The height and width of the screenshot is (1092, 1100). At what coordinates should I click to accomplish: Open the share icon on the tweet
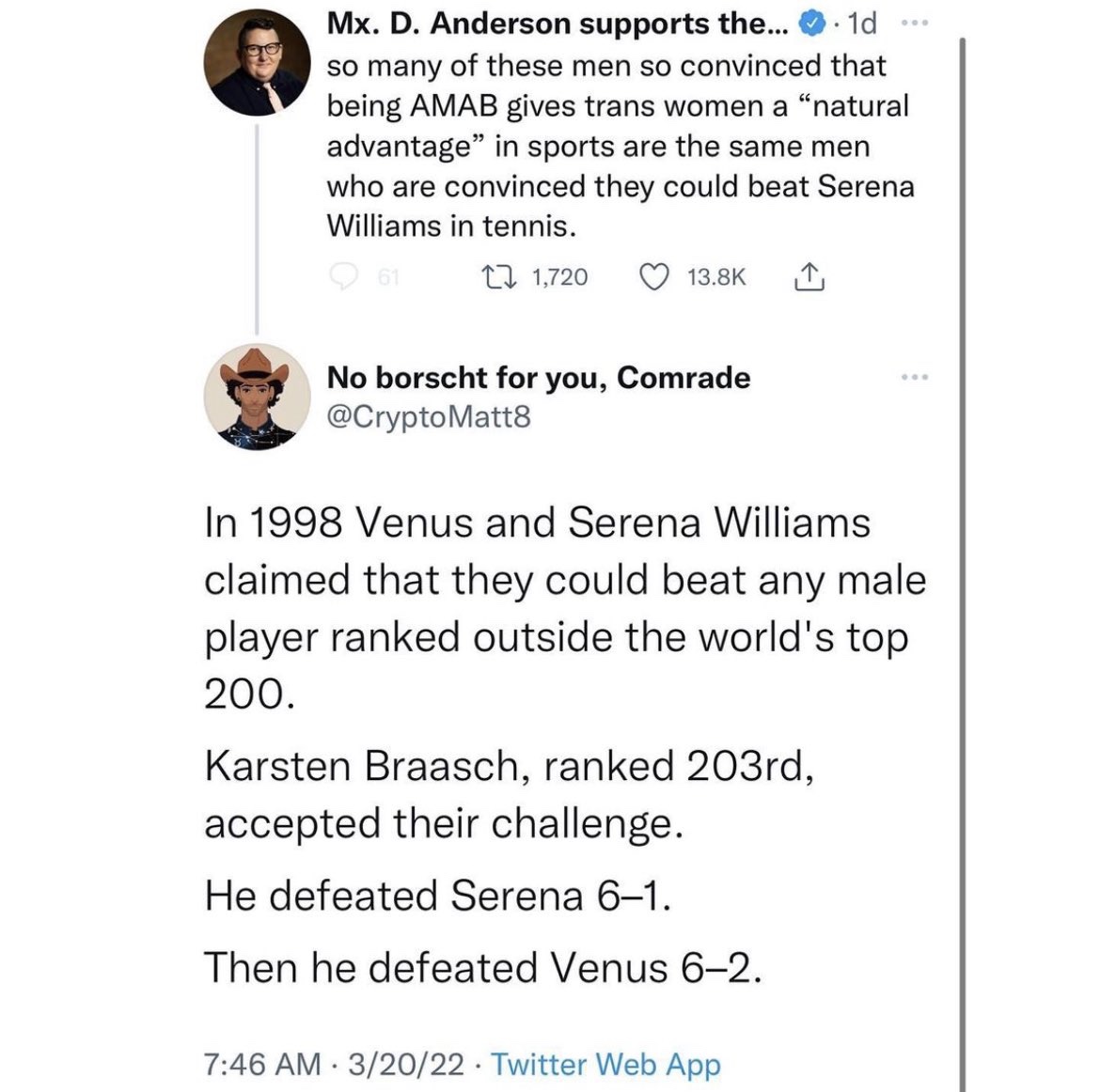pos(809,276)
